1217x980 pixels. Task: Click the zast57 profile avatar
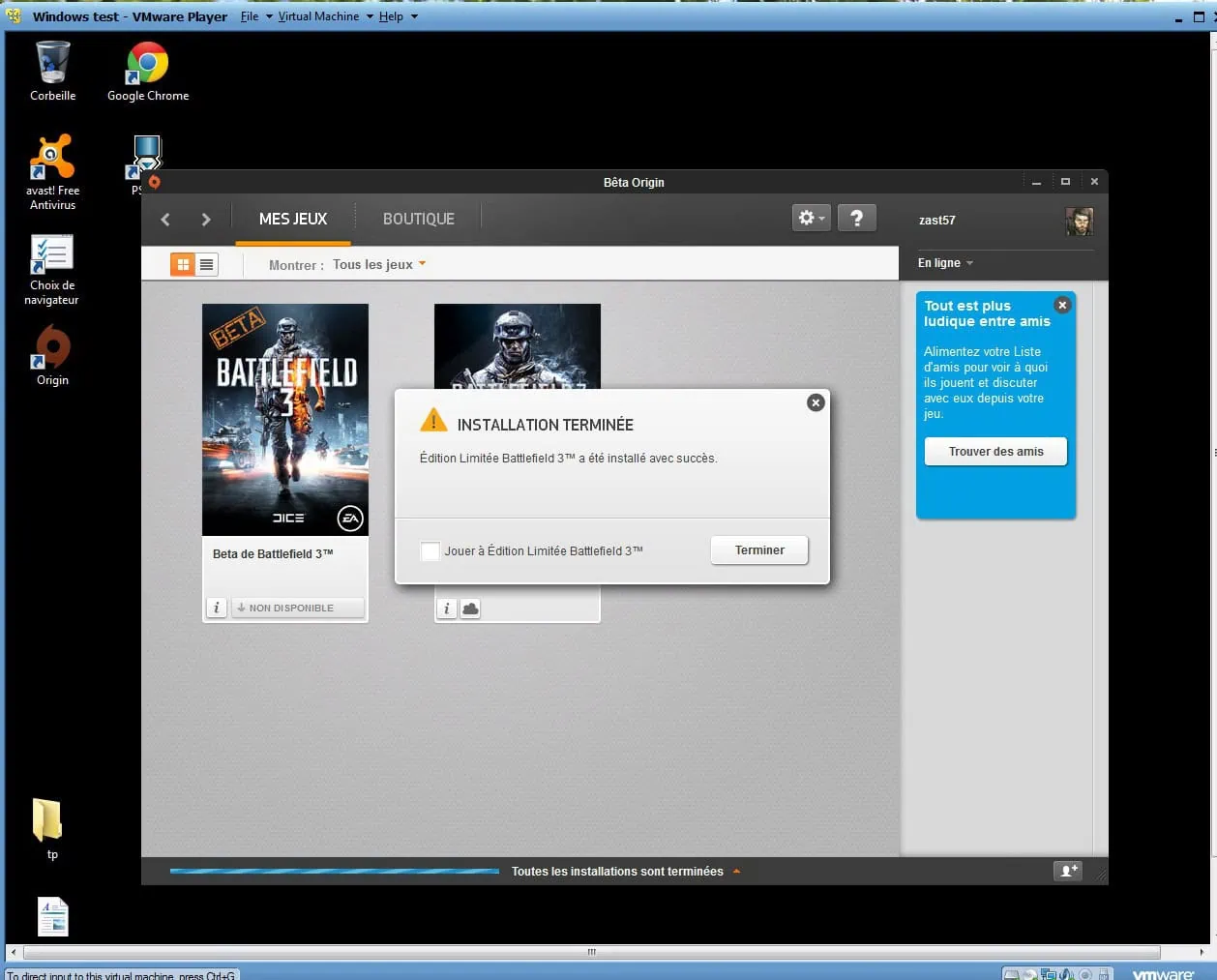(x=1079, y=221)
